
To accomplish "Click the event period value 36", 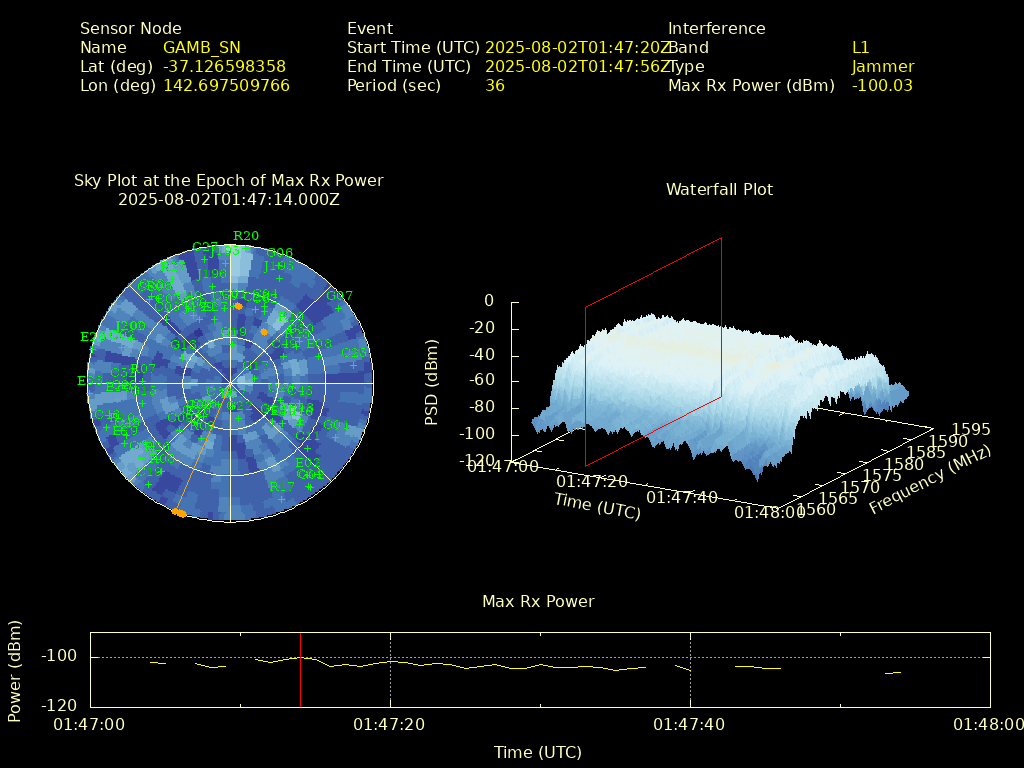I will [494, 85].
